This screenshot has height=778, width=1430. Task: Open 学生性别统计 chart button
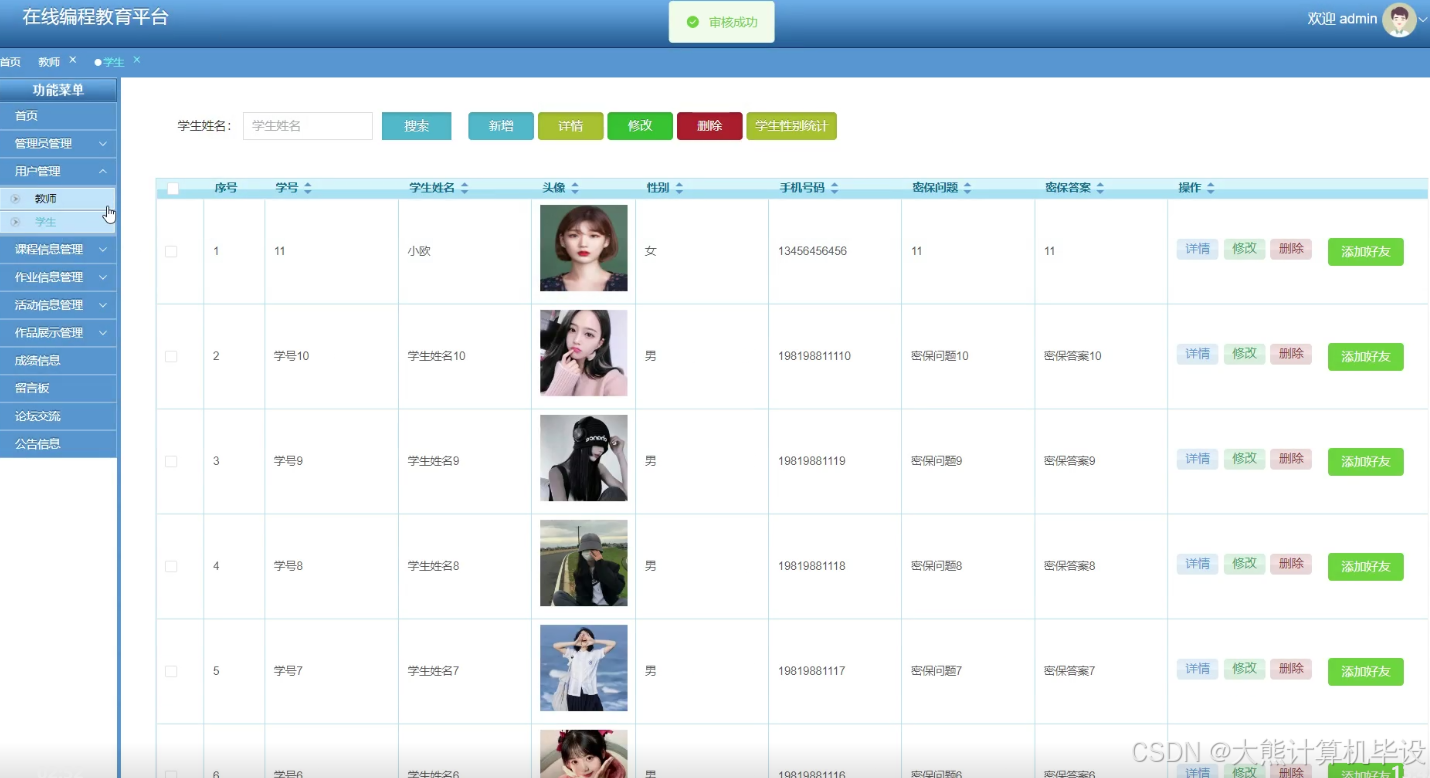pyautogui.click(x=791, y=126)
